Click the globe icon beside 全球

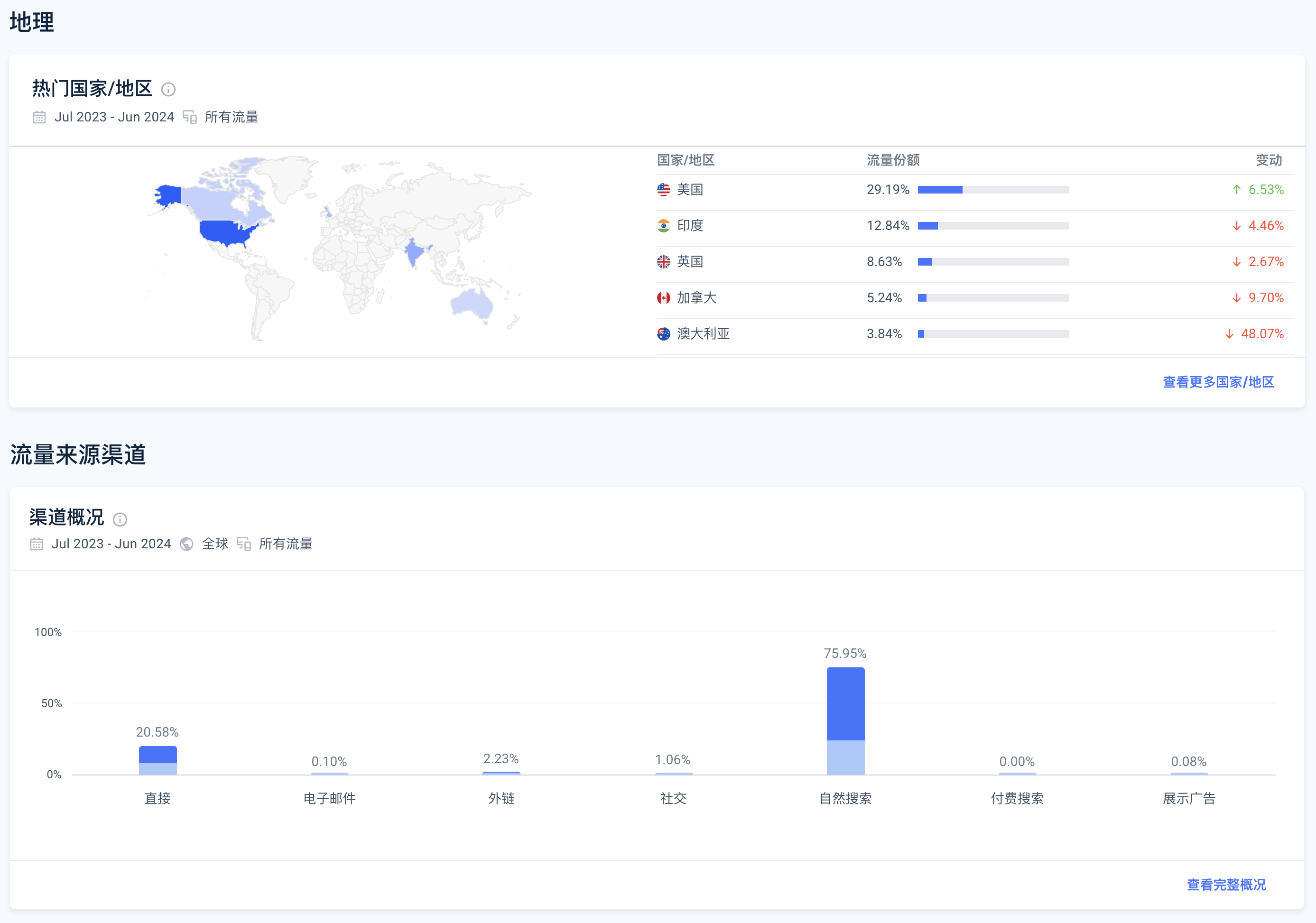pyautogui.click(x=186, y=544)
